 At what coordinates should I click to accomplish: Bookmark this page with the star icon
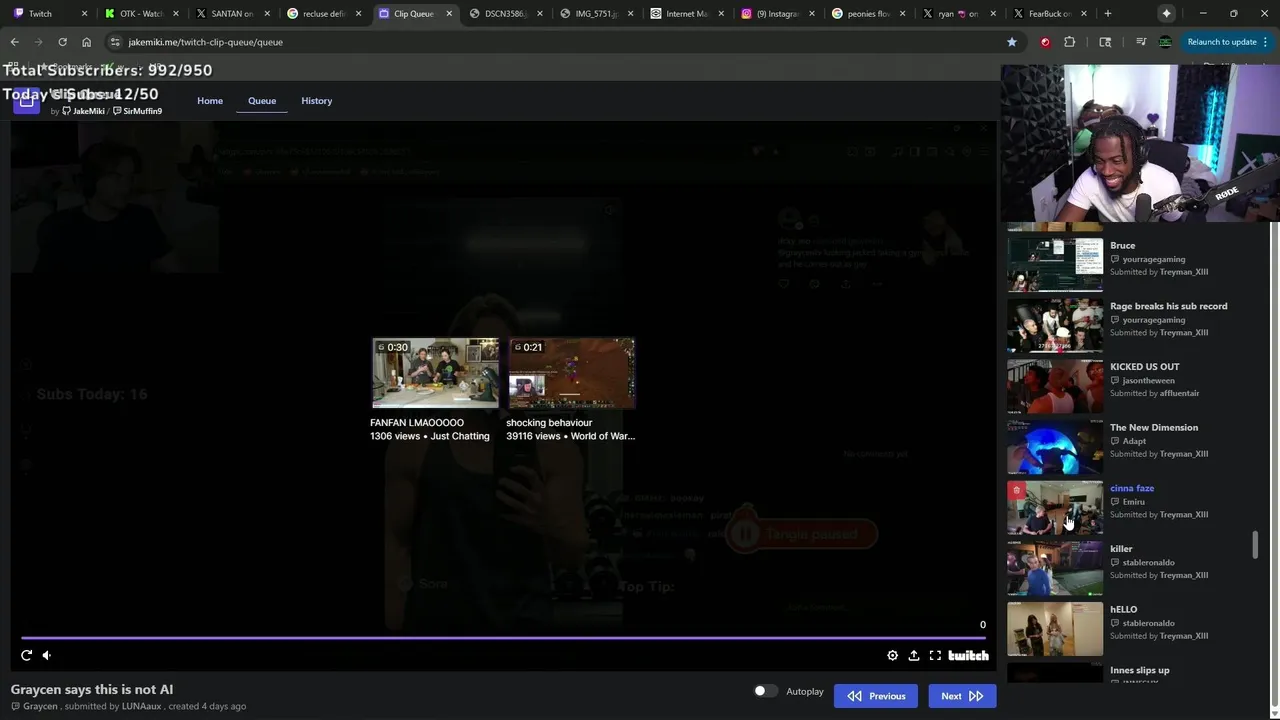click(1011, 42)
